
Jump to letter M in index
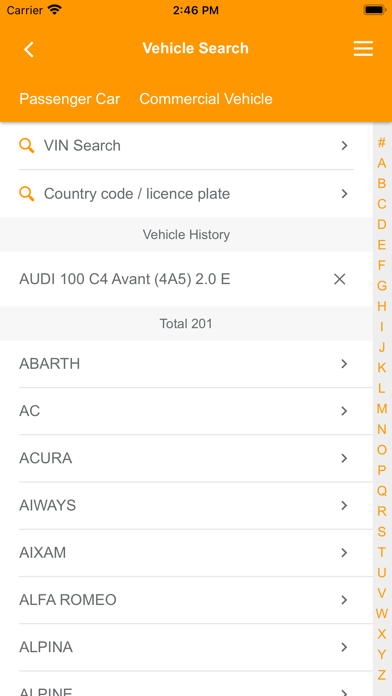point(382,409)
